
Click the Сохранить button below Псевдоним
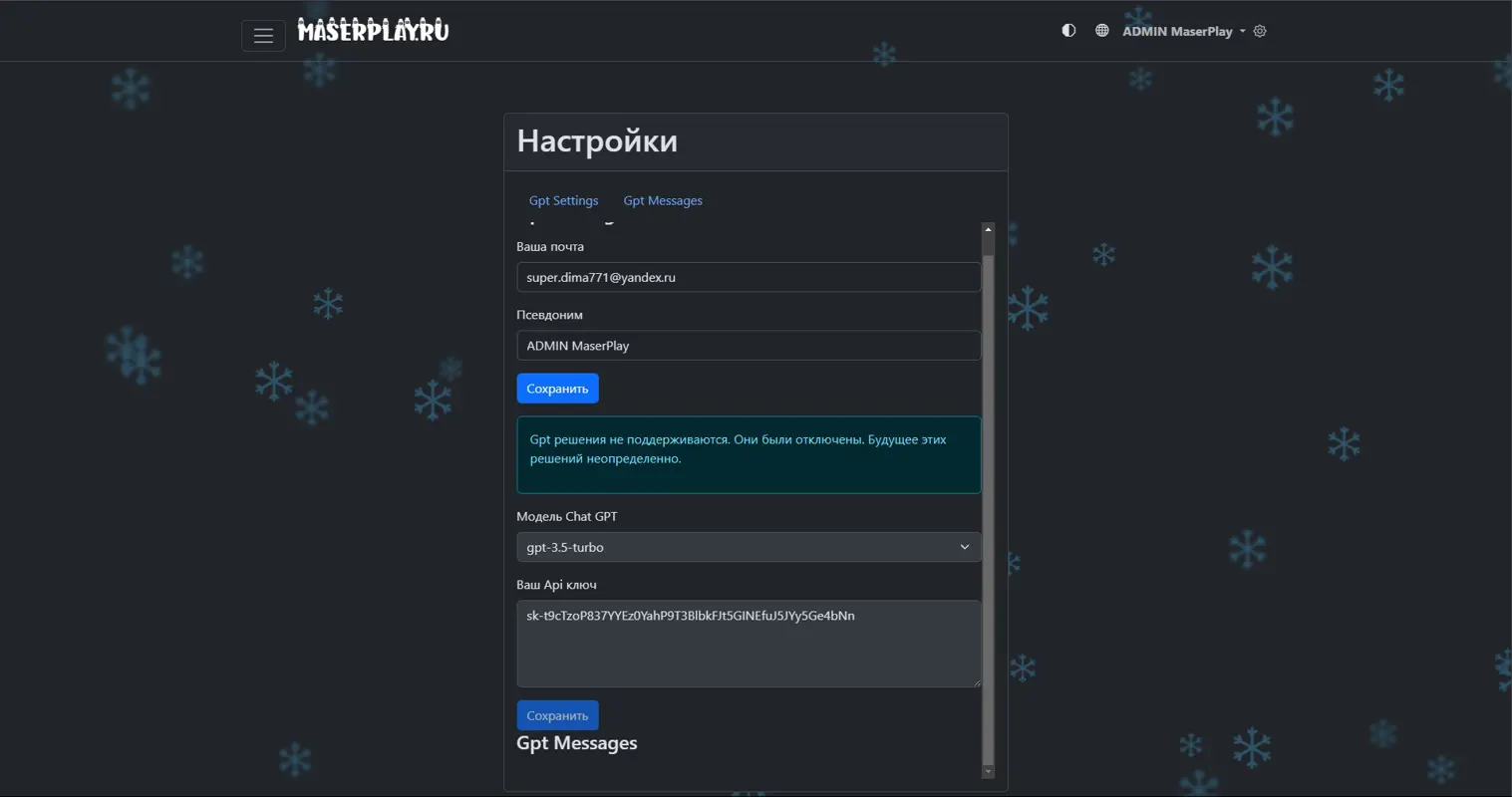(557, 389)
